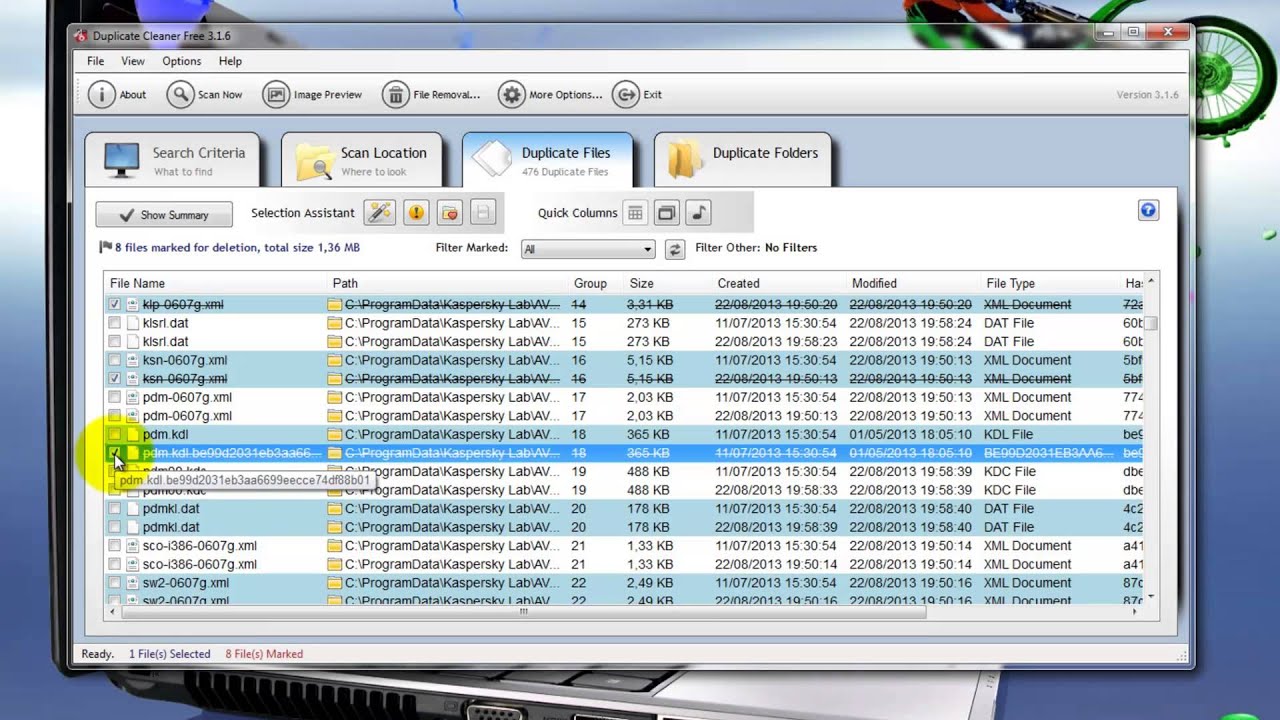Click the refresh filter arrows icon

pyautogui.click(x=675, y=249)
